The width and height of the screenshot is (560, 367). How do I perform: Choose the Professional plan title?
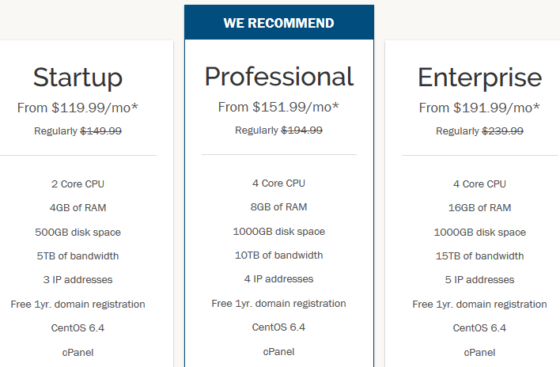279,77
